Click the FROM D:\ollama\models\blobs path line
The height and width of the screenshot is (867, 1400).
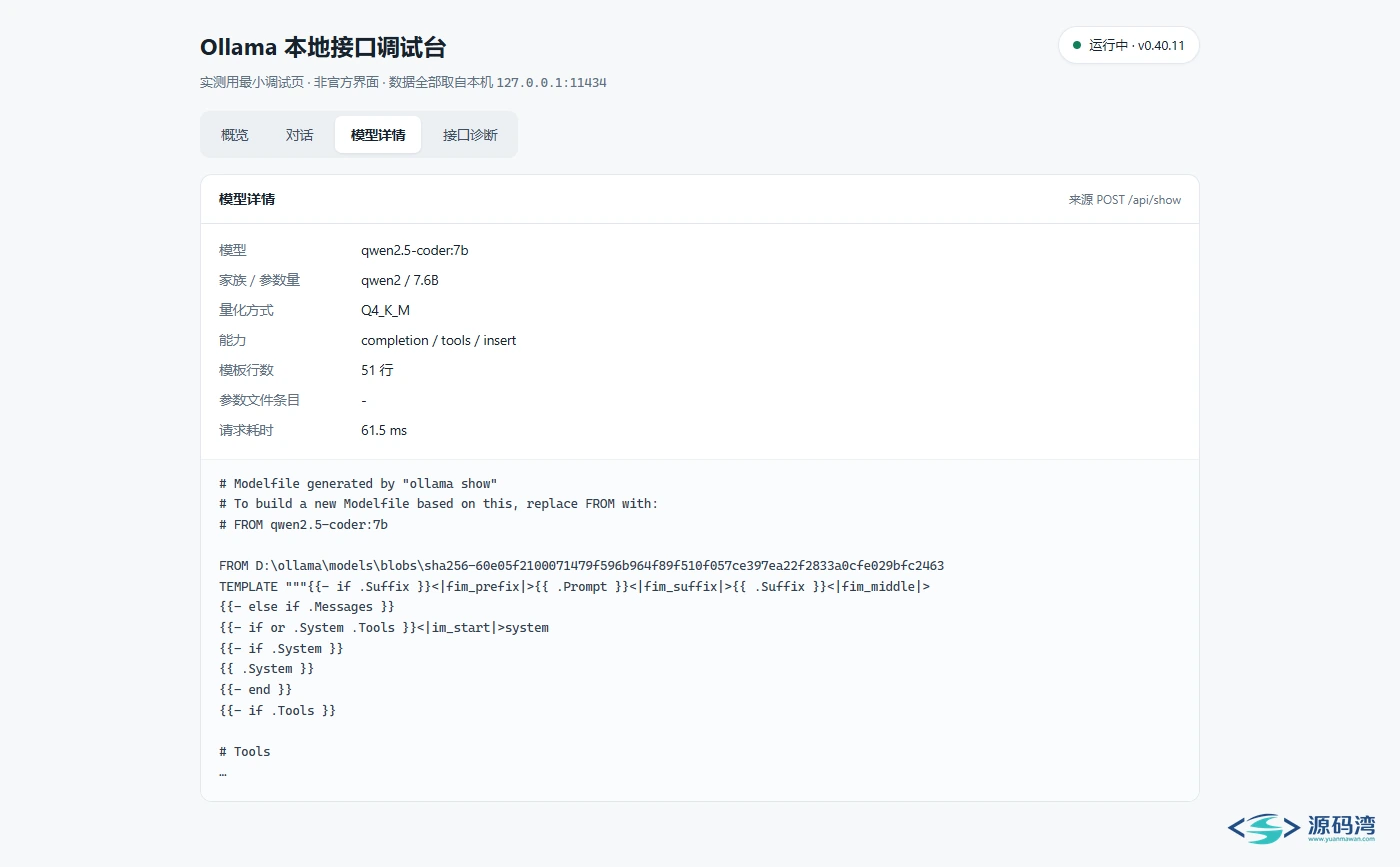pos(581,566)
